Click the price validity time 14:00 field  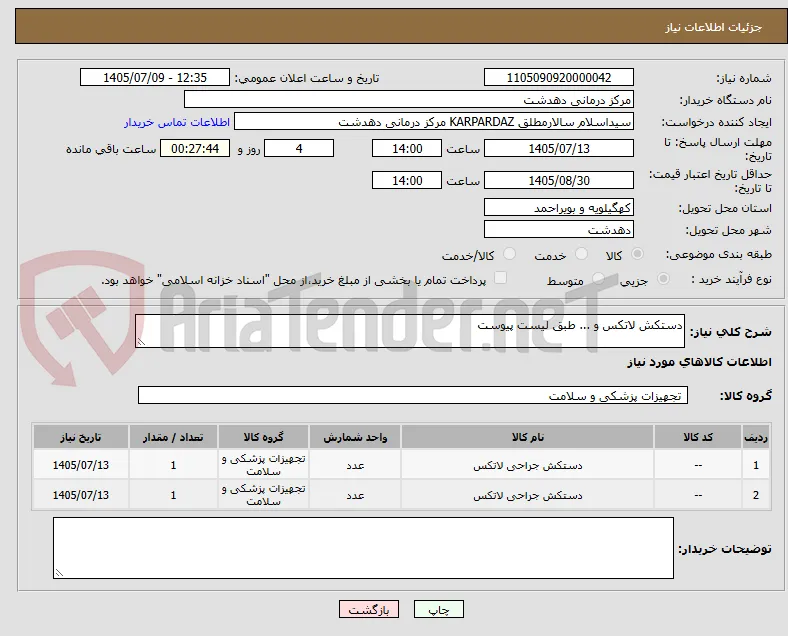tap(407, 180)
